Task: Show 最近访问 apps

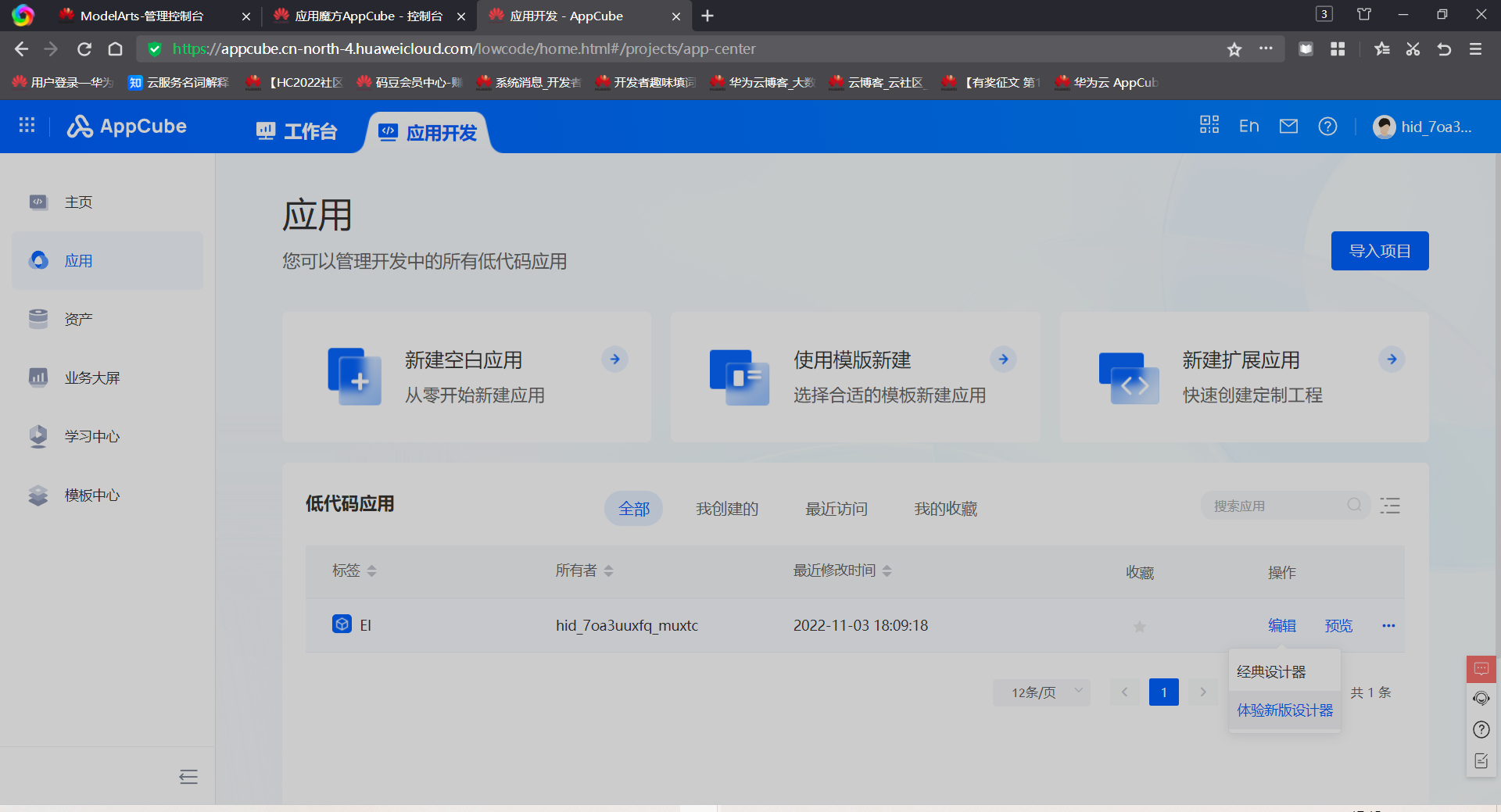Action: coord(836,509)
